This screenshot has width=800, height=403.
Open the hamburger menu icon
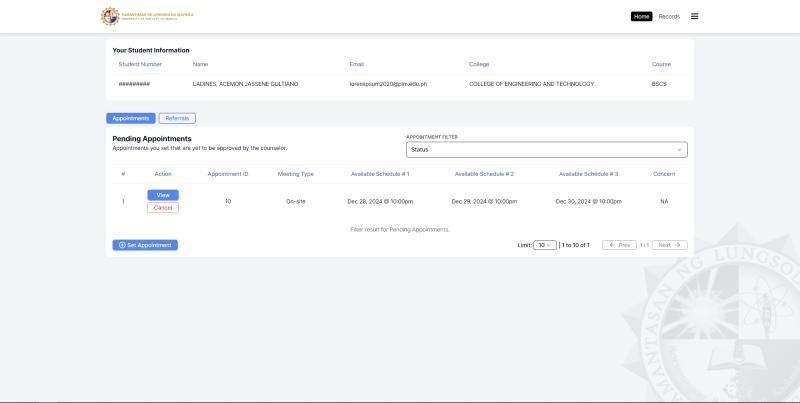tap(694, 16)
